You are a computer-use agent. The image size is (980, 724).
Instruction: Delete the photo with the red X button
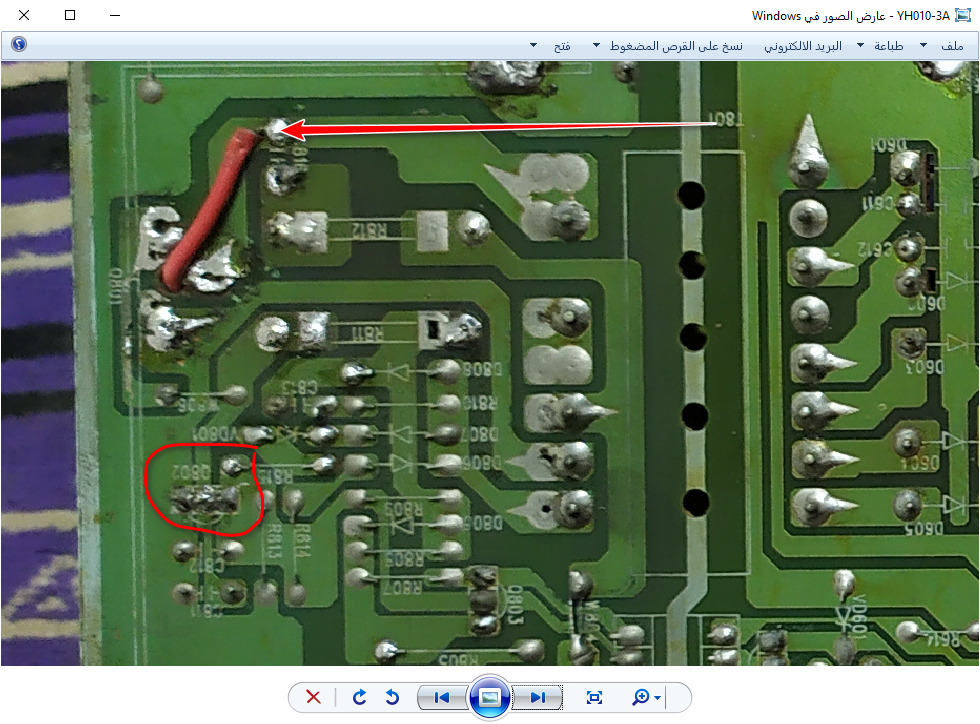pyautogui.click(x=313, y=697)
